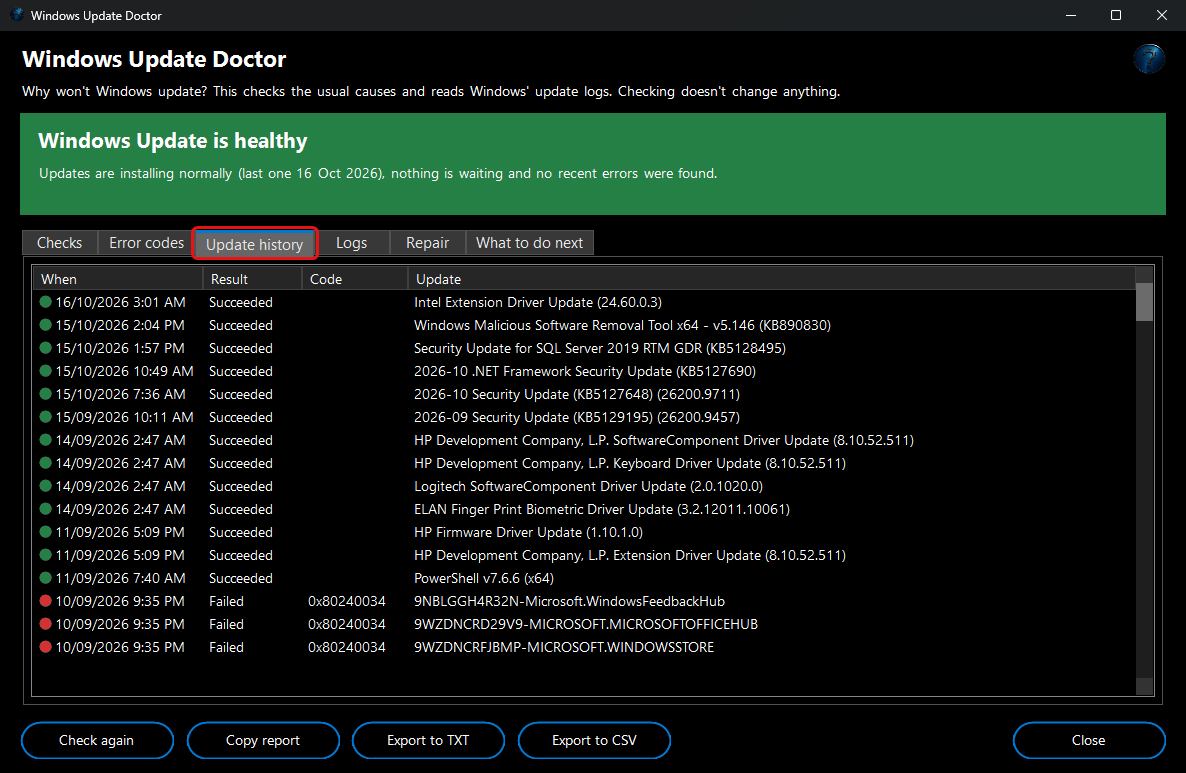Click red status dot for WINDOWSSTORE row

tap(45, 647)
